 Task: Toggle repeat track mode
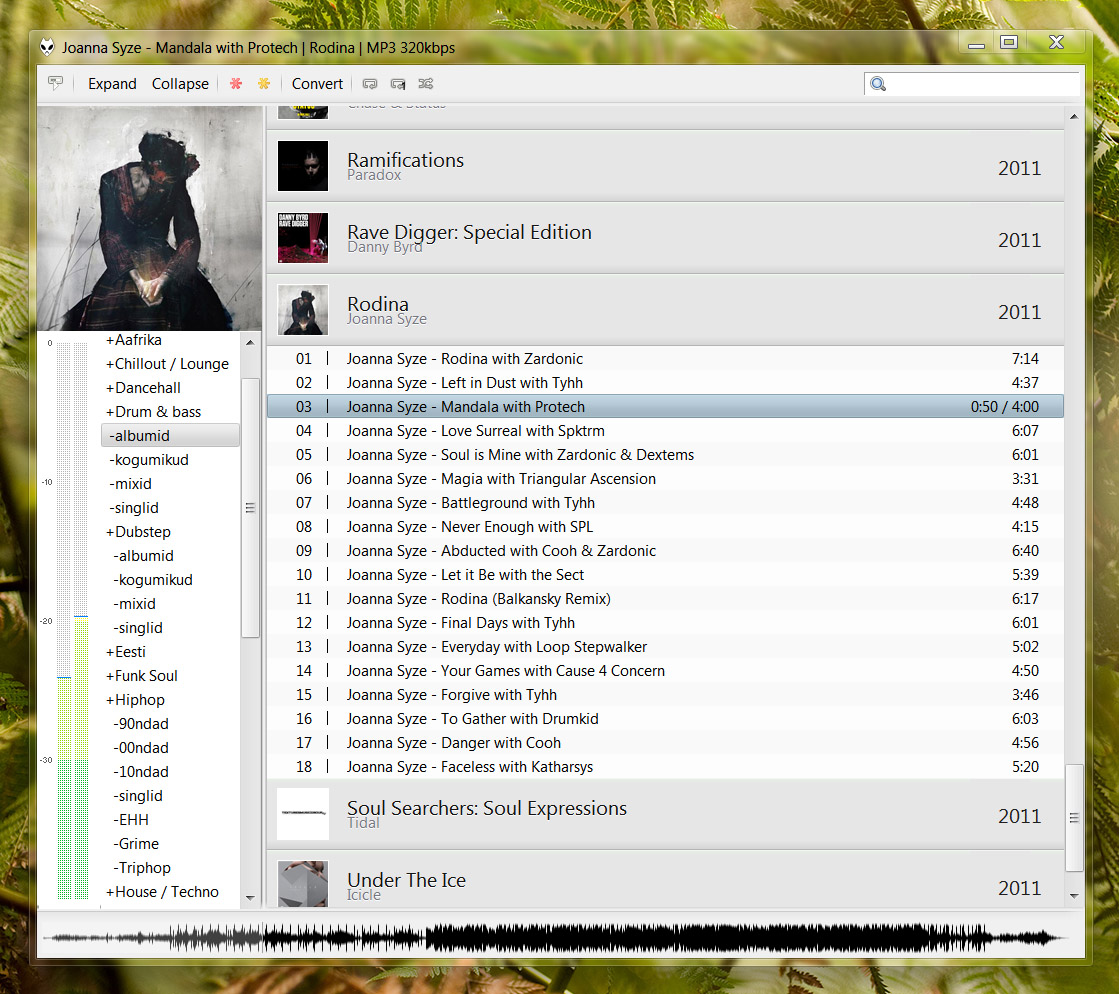398,84
